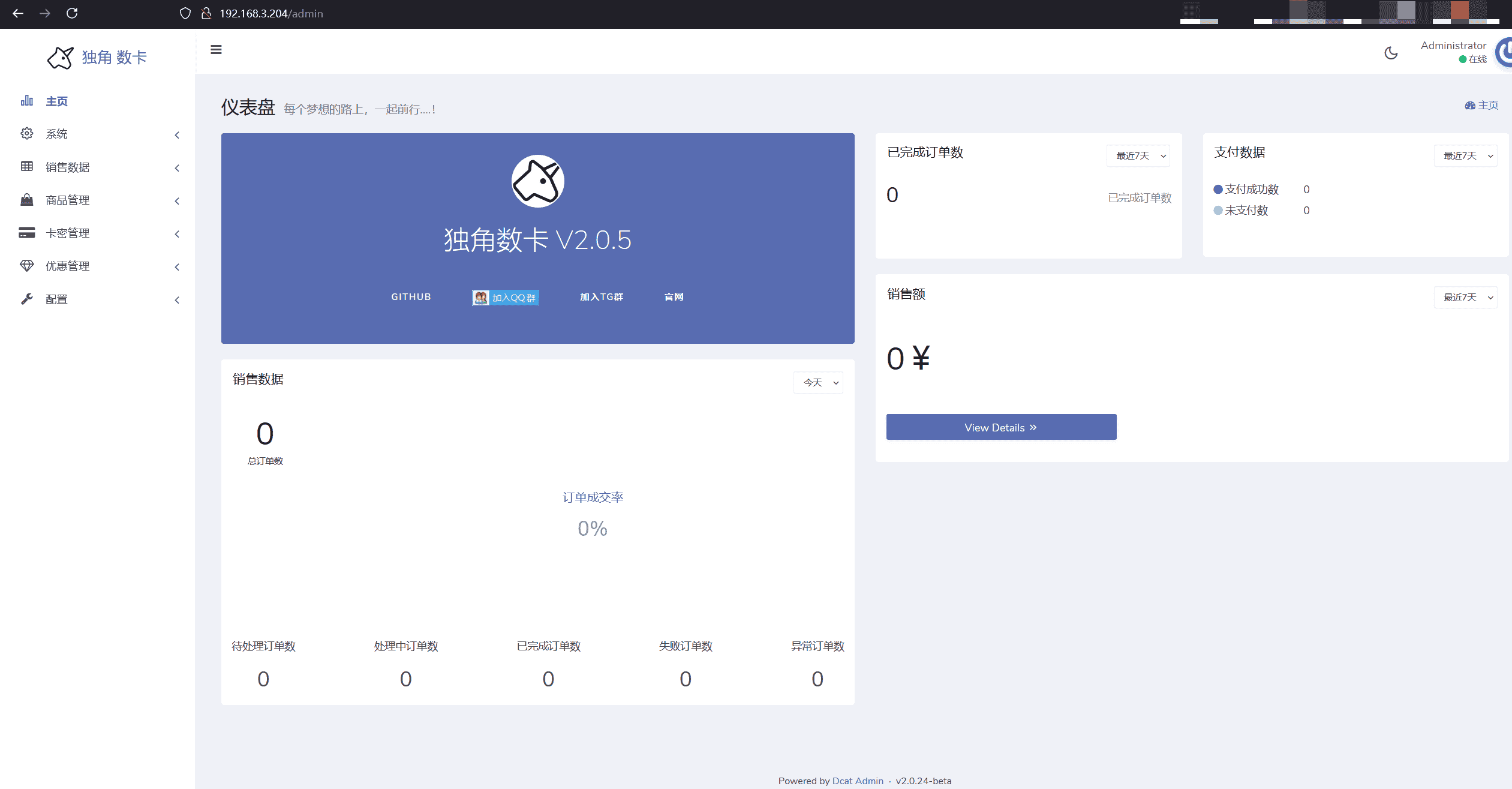Select the shopping bag icon beside 商品管理
The height and width of the screenshot is (789, 1512).
(27, 200)
